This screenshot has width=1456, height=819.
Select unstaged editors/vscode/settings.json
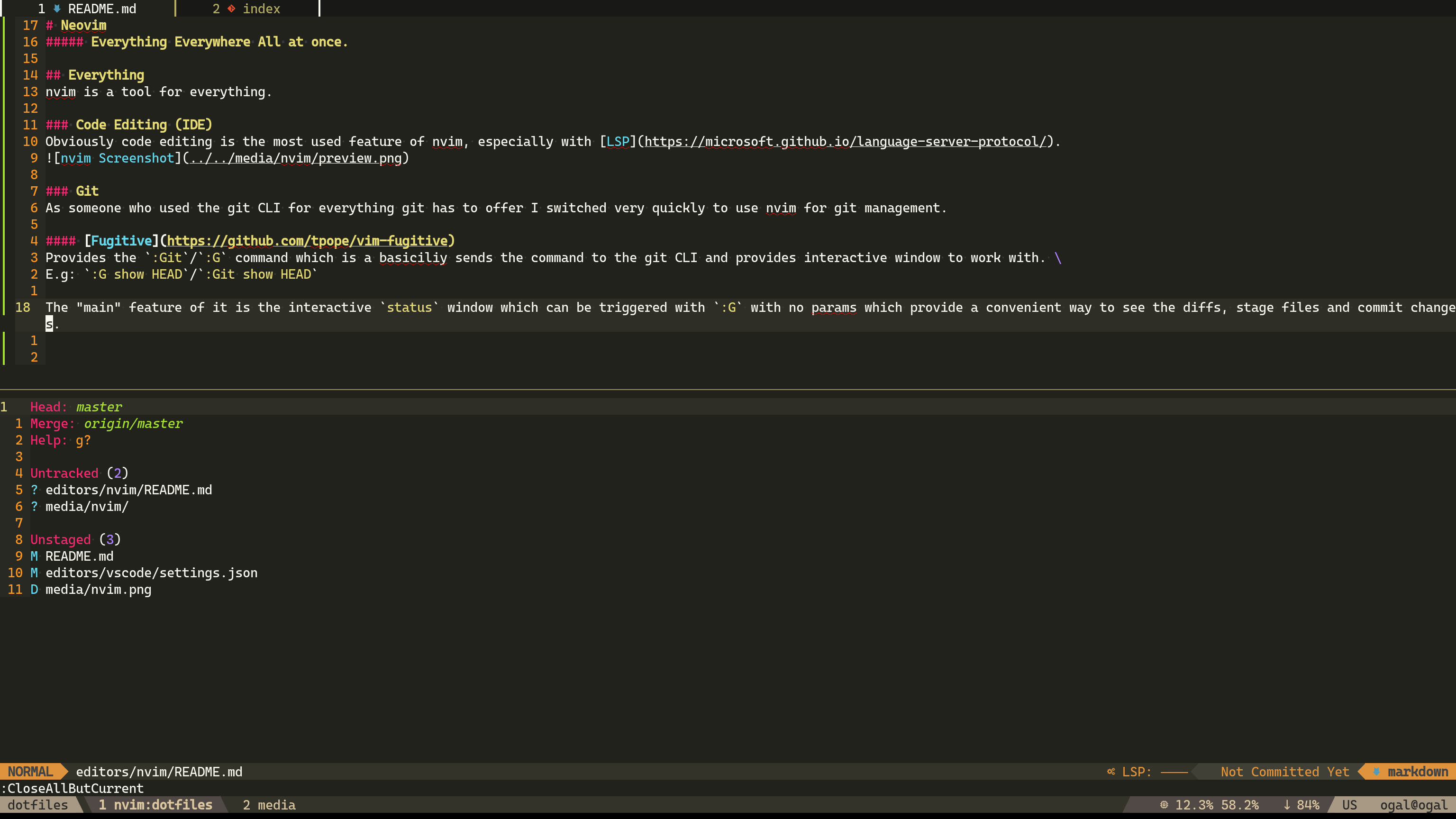click(x=152, y=573)
